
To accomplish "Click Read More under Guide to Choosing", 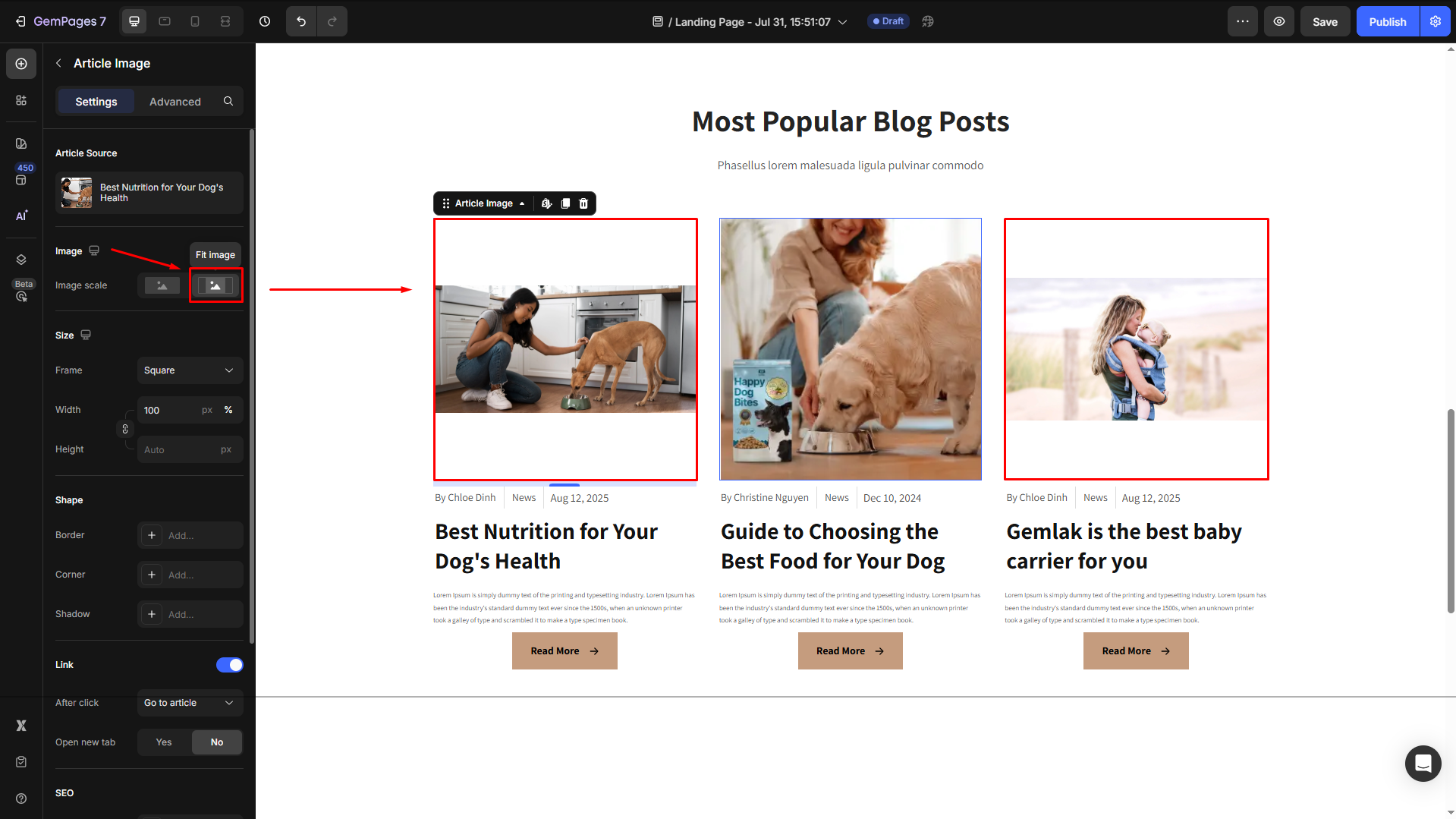I will pyautogui.click(x=850, y=651).
